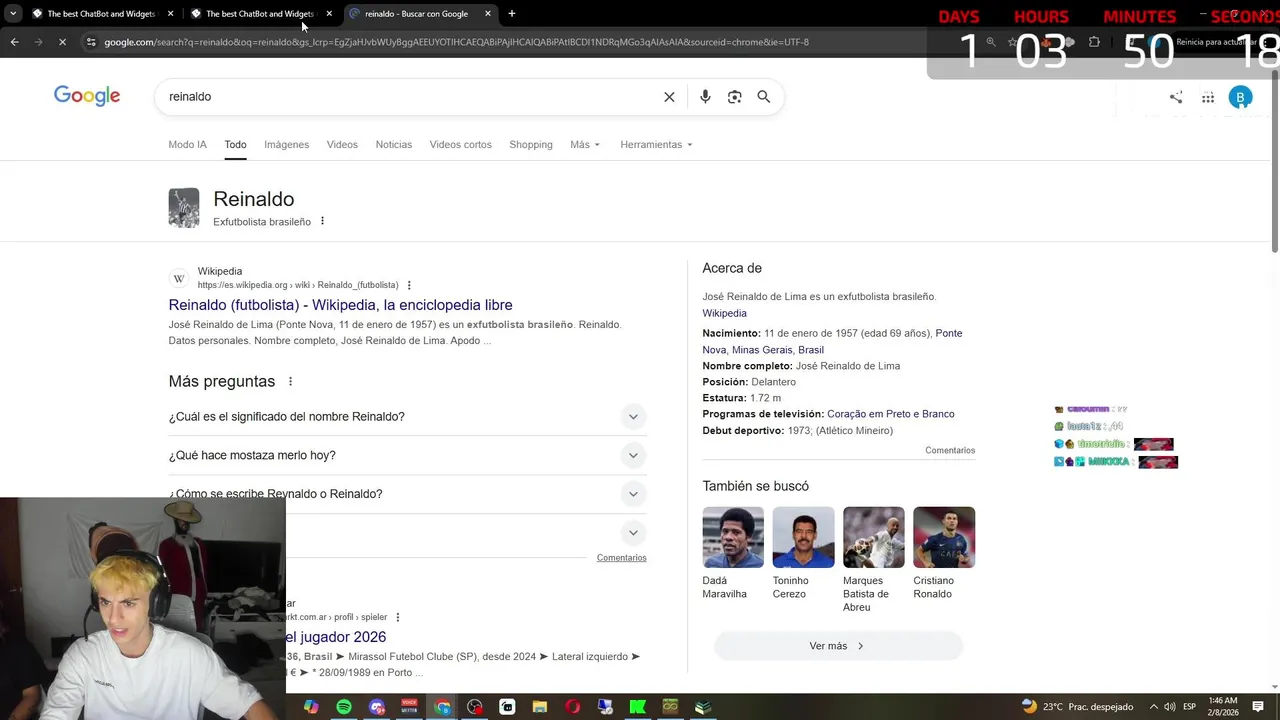Open the Wikipedia link in Acerca de panel
Screen dimensions: 1280x720
point(724,313)
